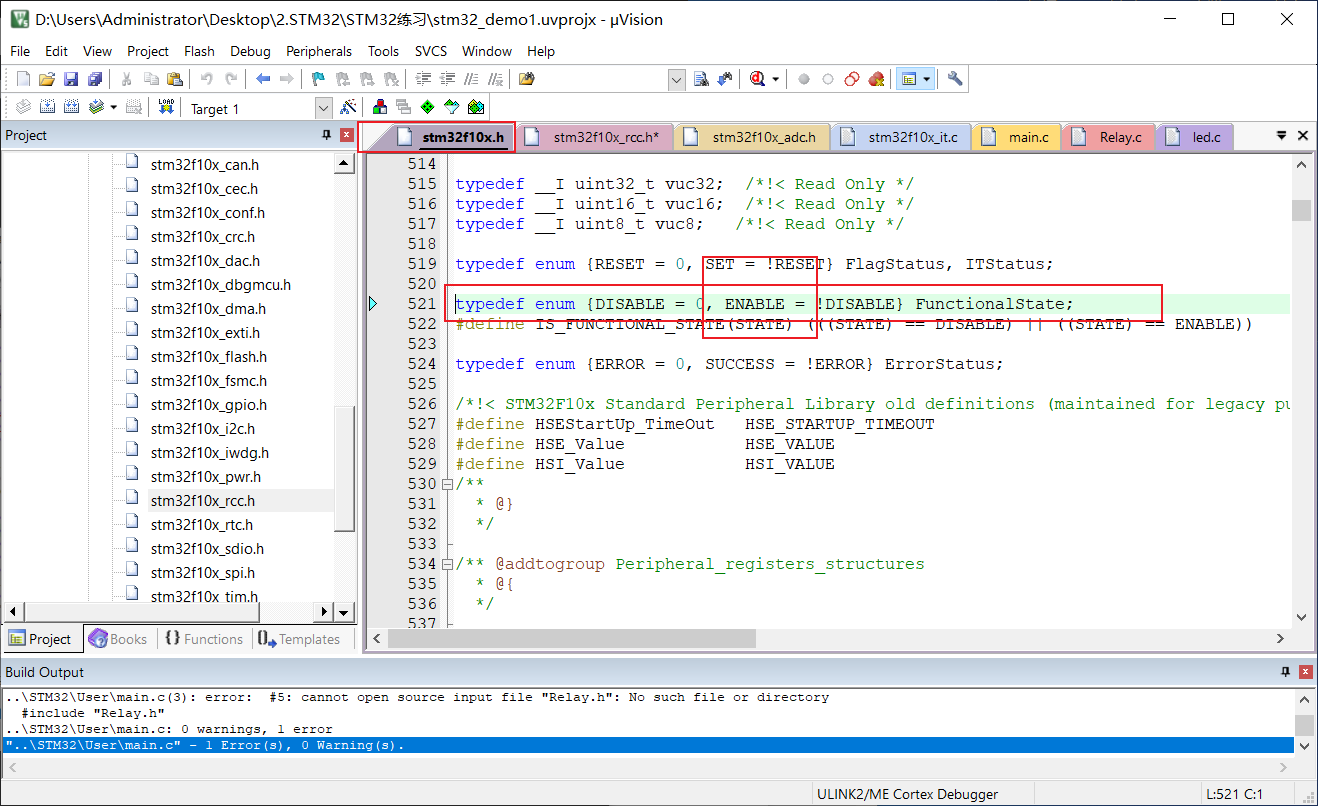The height and width of the screenshot is (806, 1318).
Task: Open the window layout dropdown arrow
Action: point(927,79)
